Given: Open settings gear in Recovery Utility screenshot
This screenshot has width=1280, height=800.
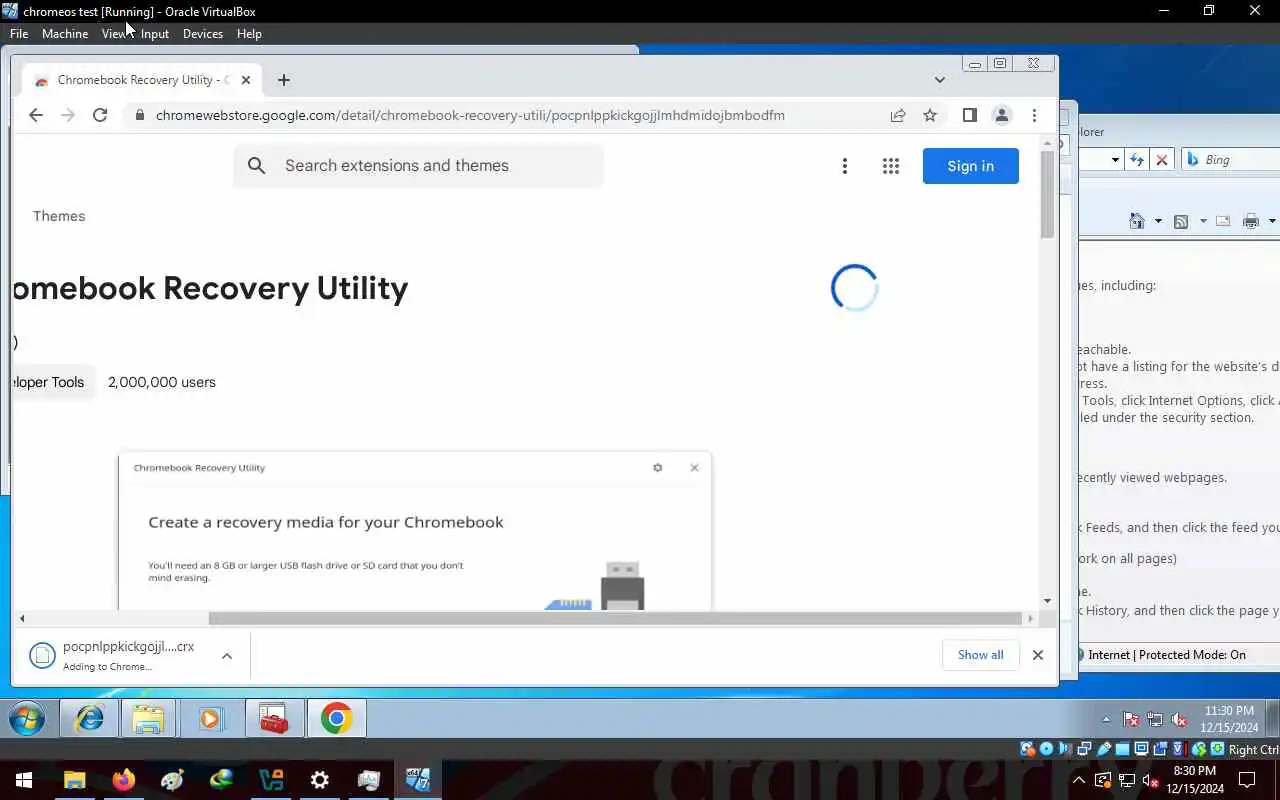Looking at the screenshot, I should tap(657, 468).
